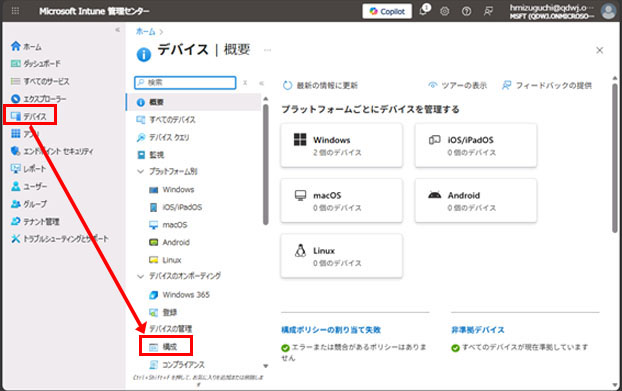Open 非準拠デバイス link
The width and height of the screenshot is (622, 391).
pos(478,330)
